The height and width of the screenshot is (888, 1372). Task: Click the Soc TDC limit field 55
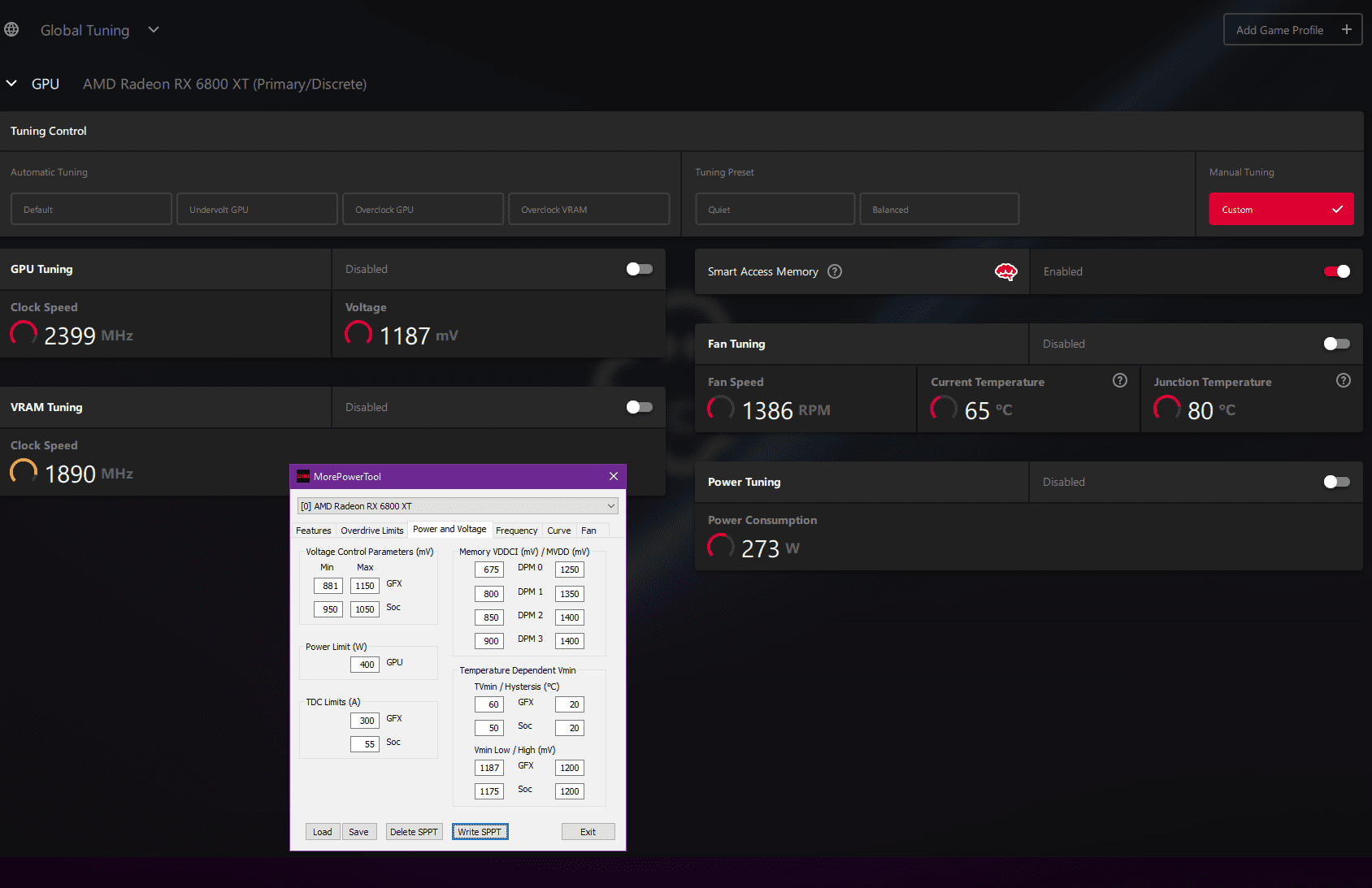point(365,744)
